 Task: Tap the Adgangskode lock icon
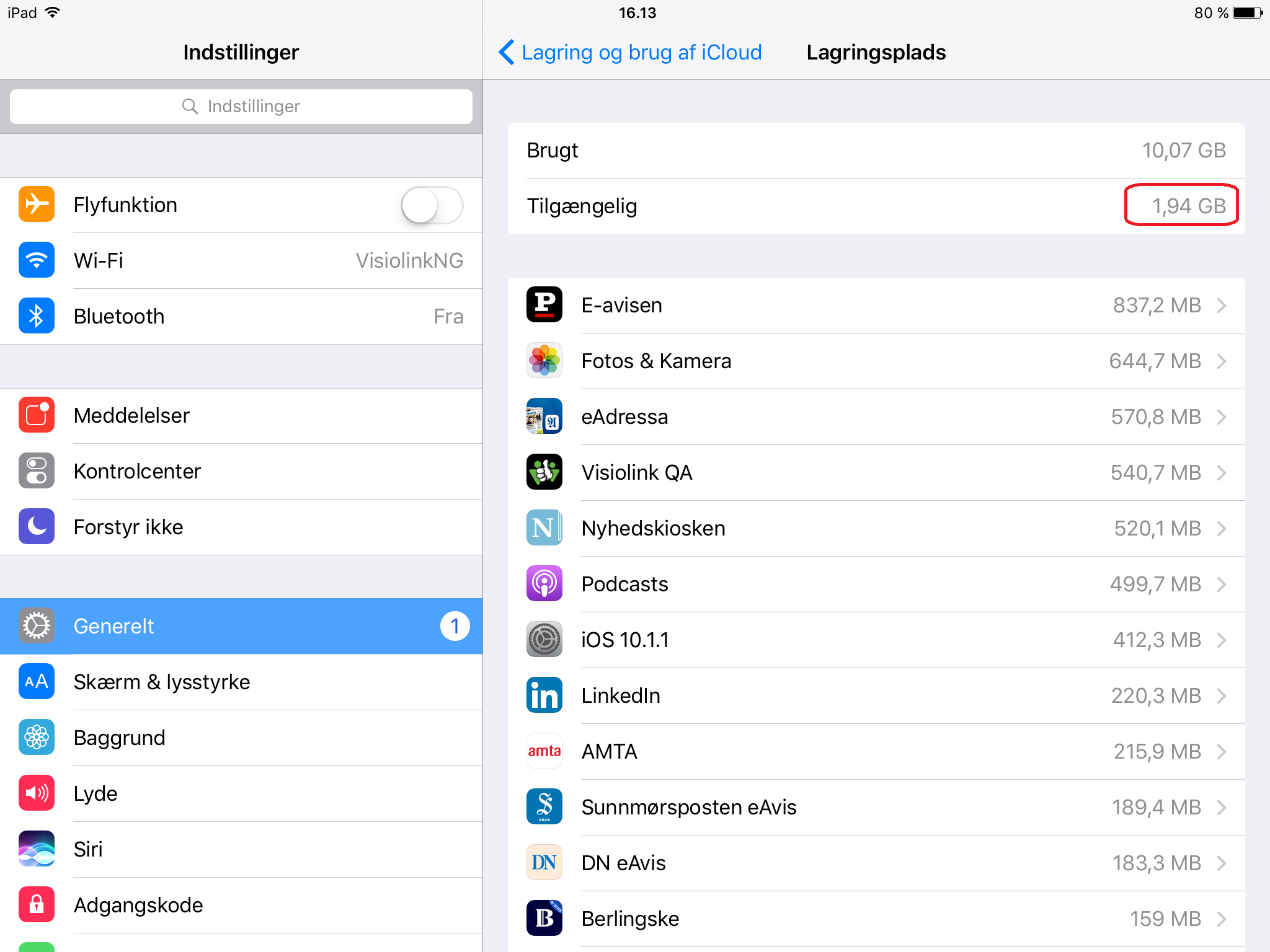(37, 905)
